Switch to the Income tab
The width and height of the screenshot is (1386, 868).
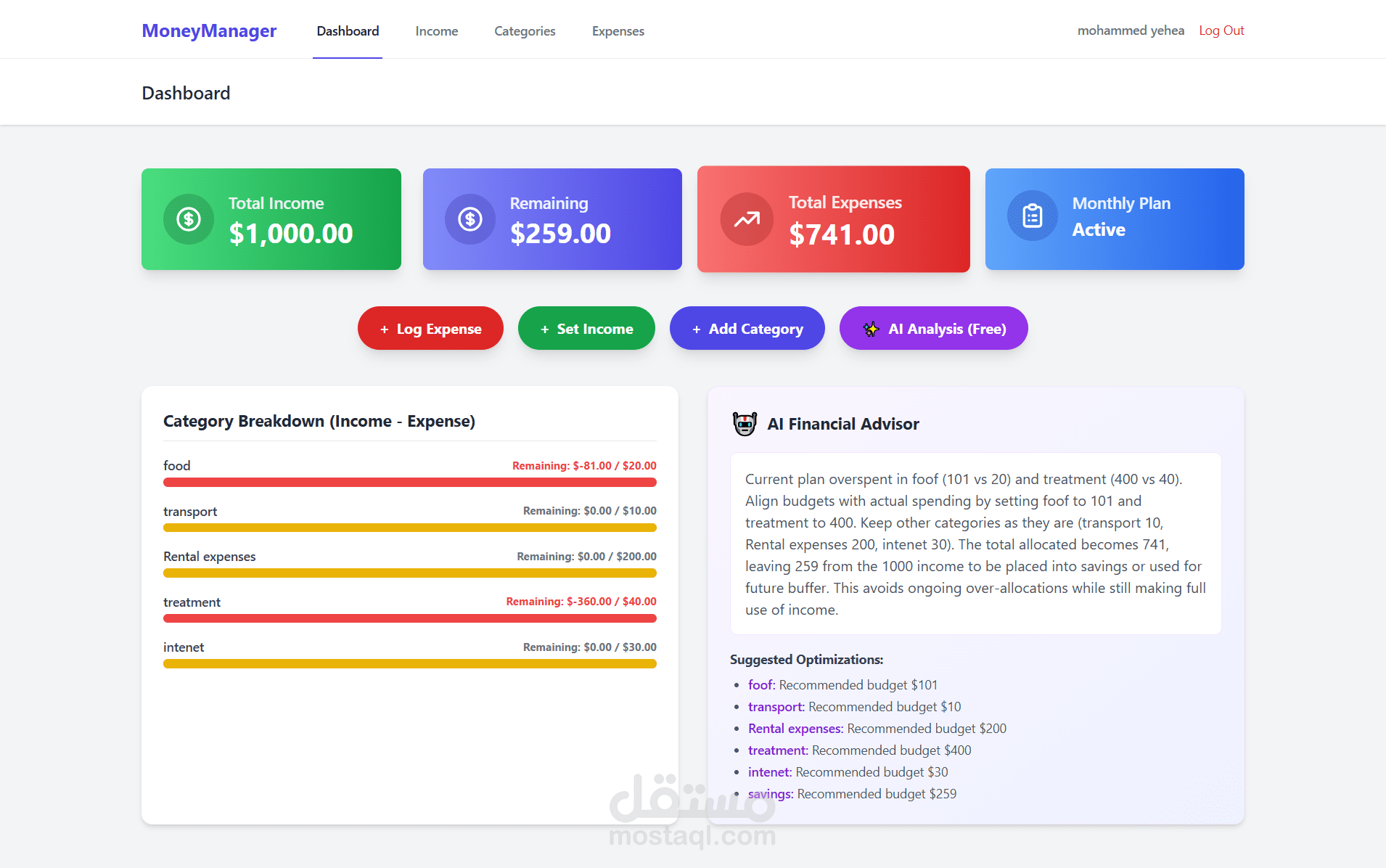436,30
